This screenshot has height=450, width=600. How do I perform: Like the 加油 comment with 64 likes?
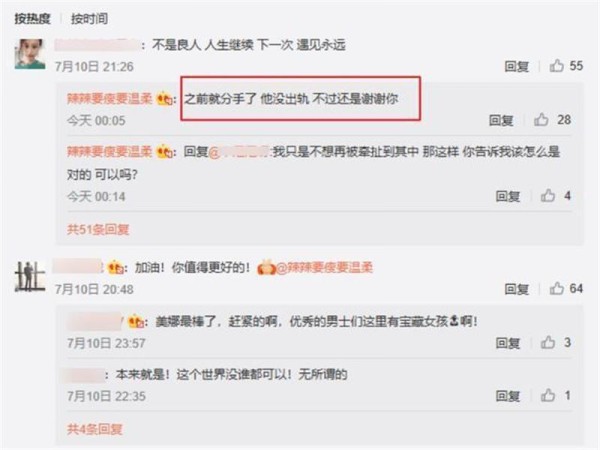click(557, 288)
